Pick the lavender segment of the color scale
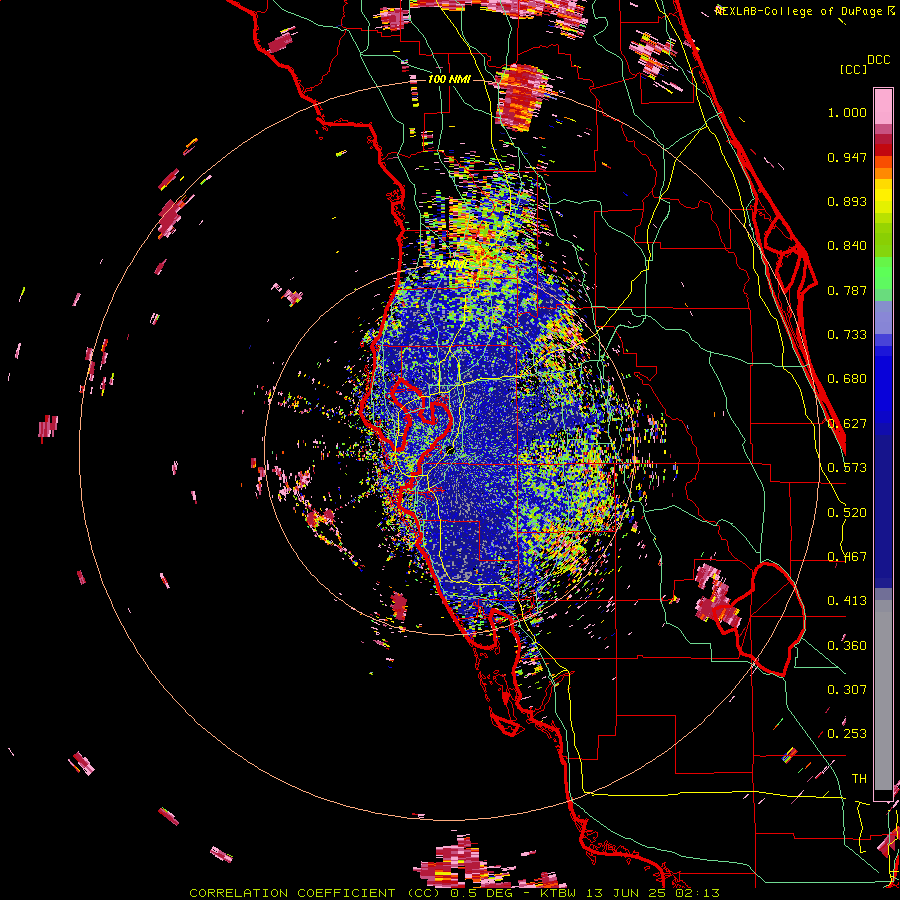This screenshot has height=900, width=900. click(883, 317)
